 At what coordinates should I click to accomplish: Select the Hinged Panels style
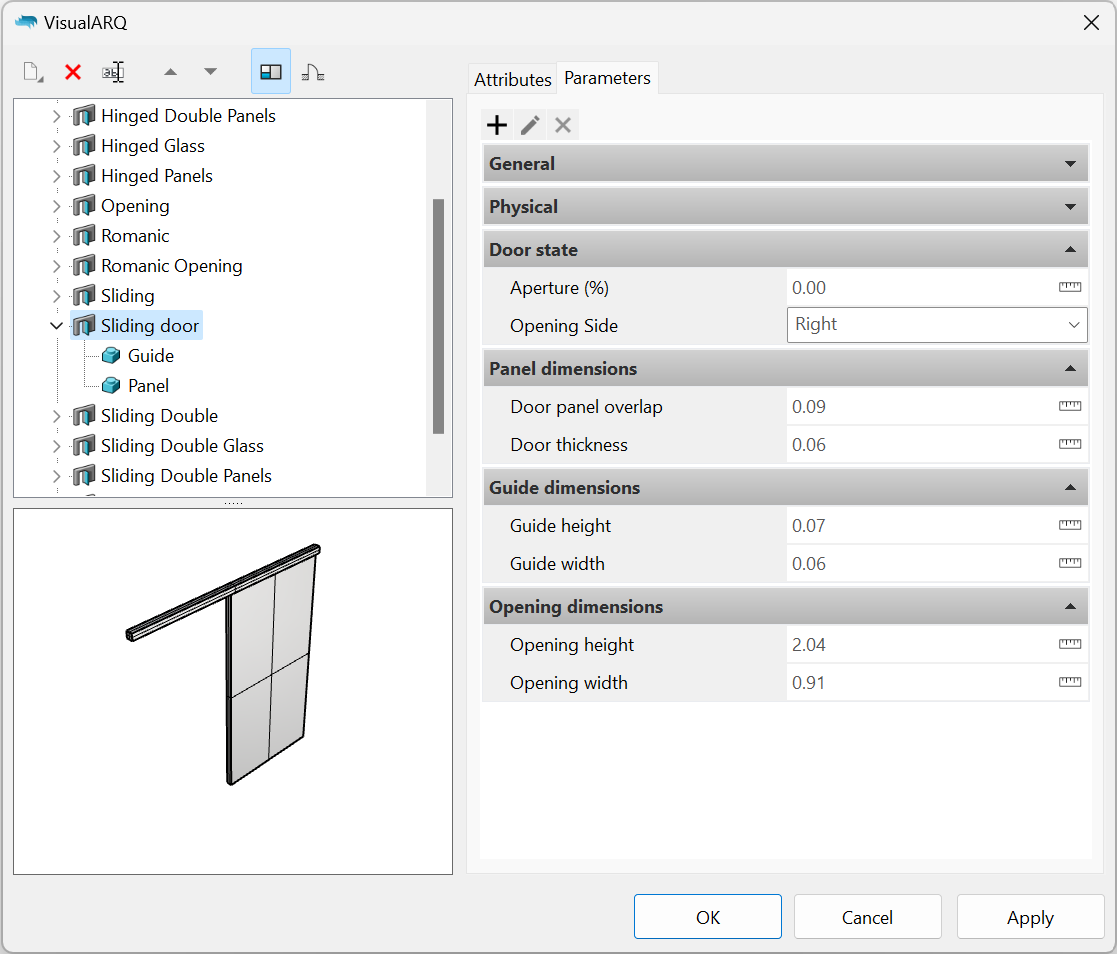coord(157,175)
